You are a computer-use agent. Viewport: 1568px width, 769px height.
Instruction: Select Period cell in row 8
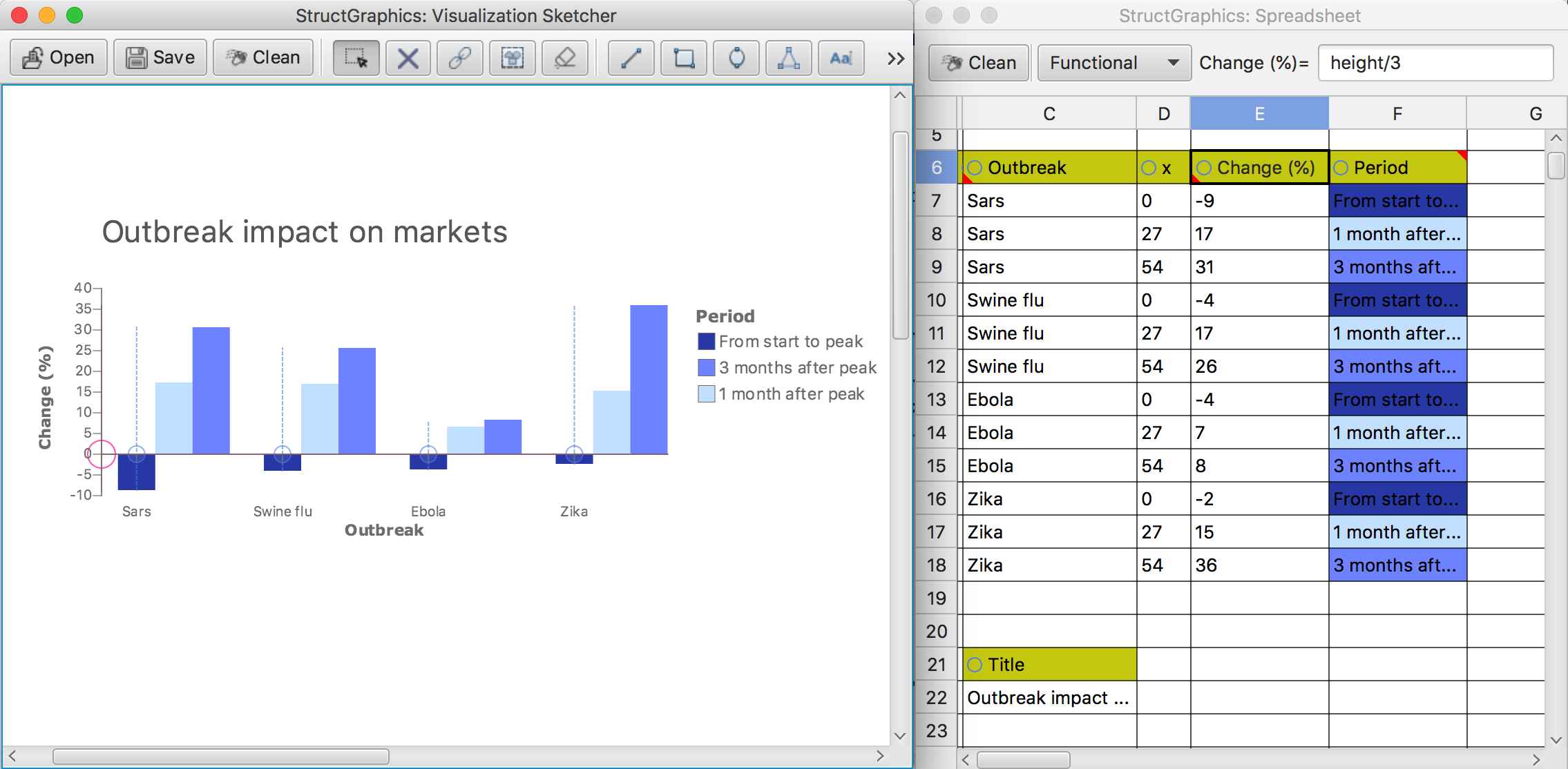1397,234
